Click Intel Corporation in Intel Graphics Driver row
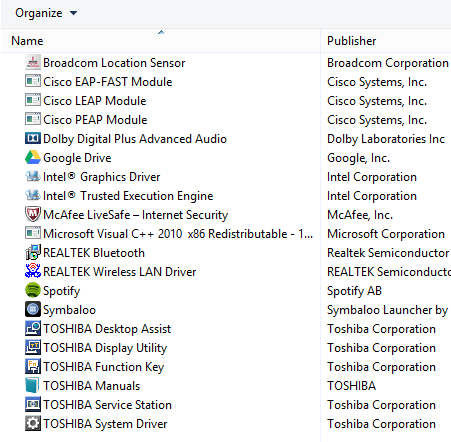This screenshot has height=442, width=451. point(372,177)
